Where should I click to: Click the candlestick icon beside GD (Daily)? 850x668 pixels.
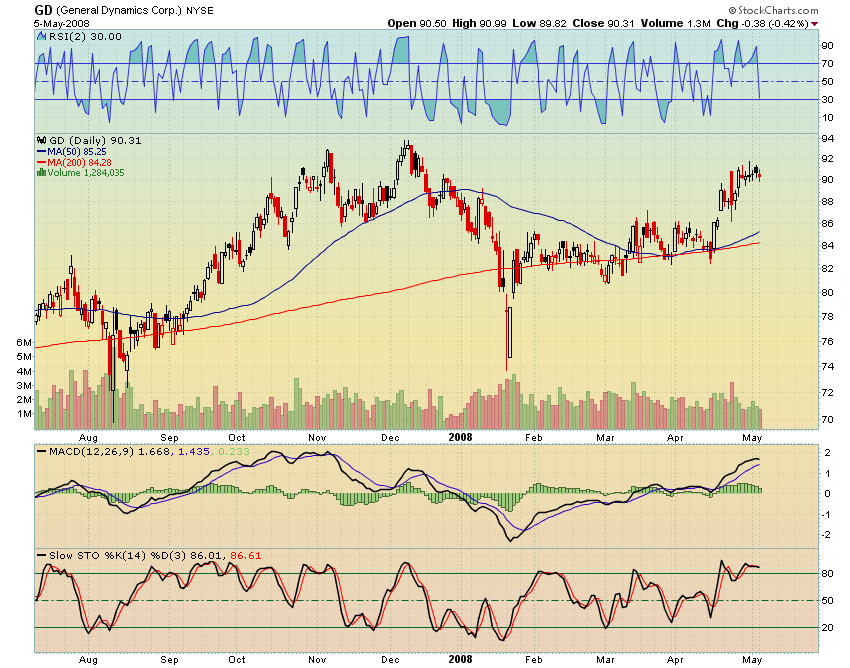coord(41,140)
